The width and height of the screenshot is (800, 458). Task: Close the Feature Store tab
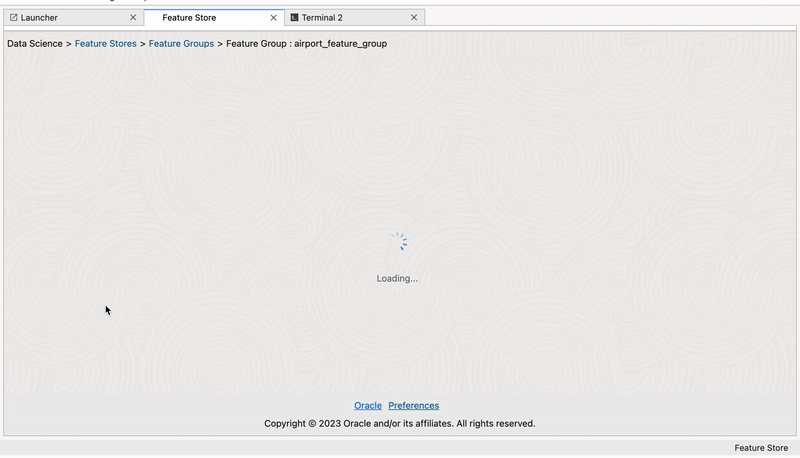coord(273,17)
